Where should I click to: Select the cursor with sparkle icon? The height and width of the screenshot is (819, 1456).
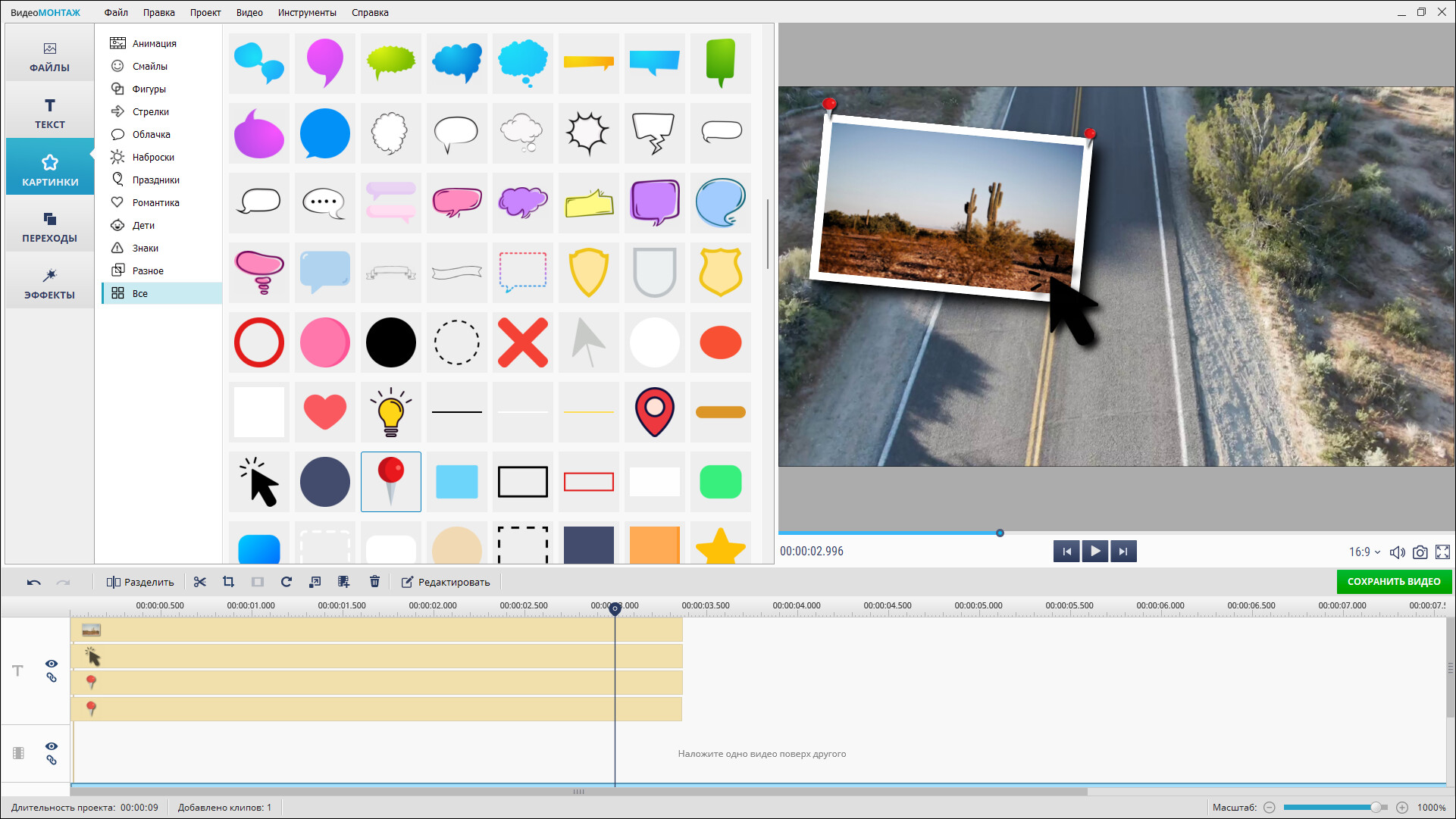[x=258, y=481]
